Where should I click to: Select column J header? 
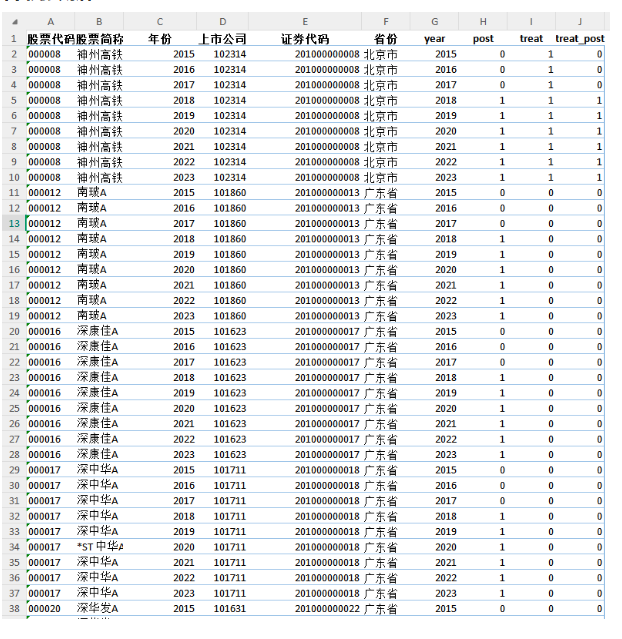(x=580, y=22)
